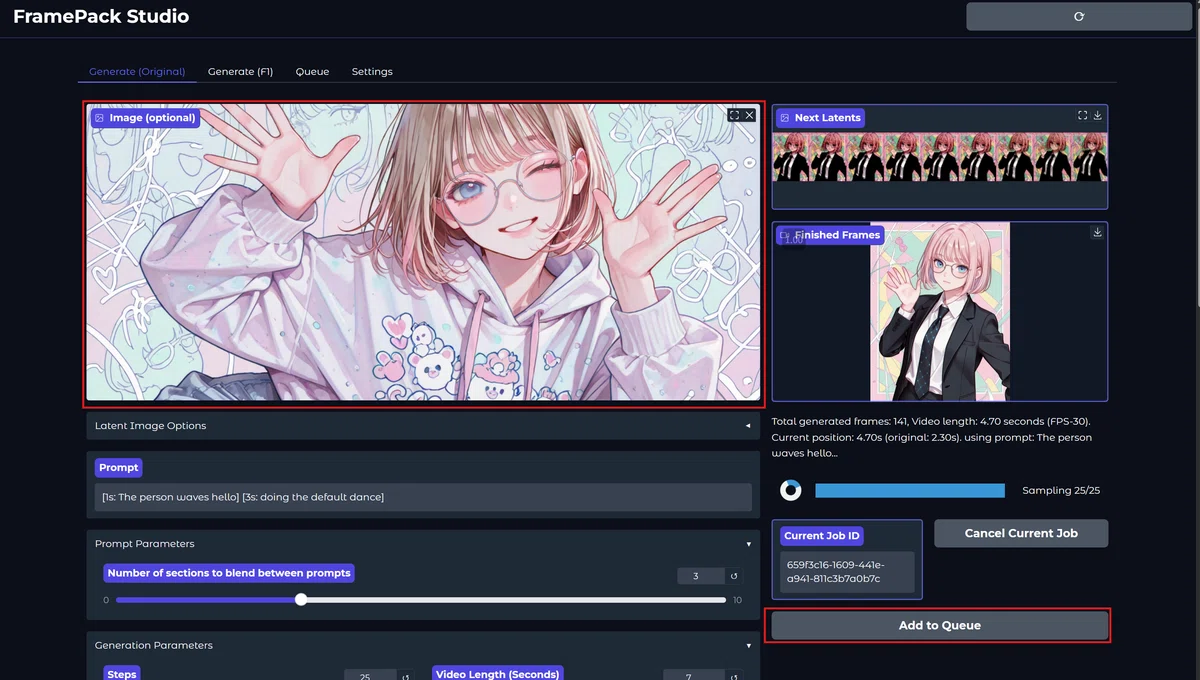The height and width of the screenshot is (680, 1200).
Task: Click the refresh button in the header
Action: tap(1078, 17)
